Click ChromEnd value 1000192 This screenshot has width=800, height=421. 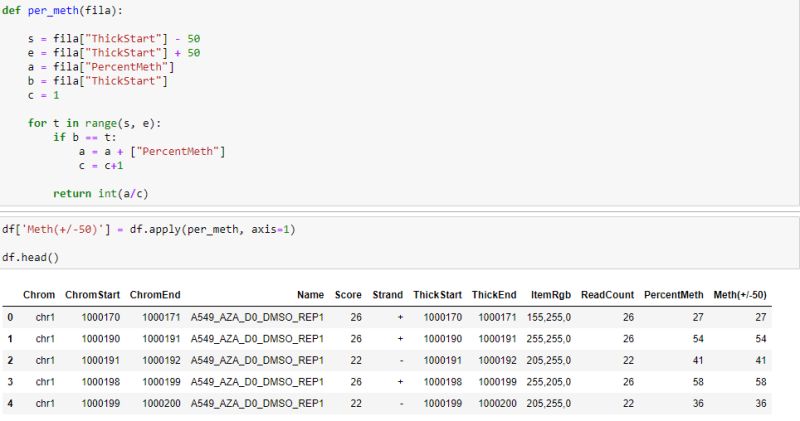pyautogui.click(x=161, y=360)
